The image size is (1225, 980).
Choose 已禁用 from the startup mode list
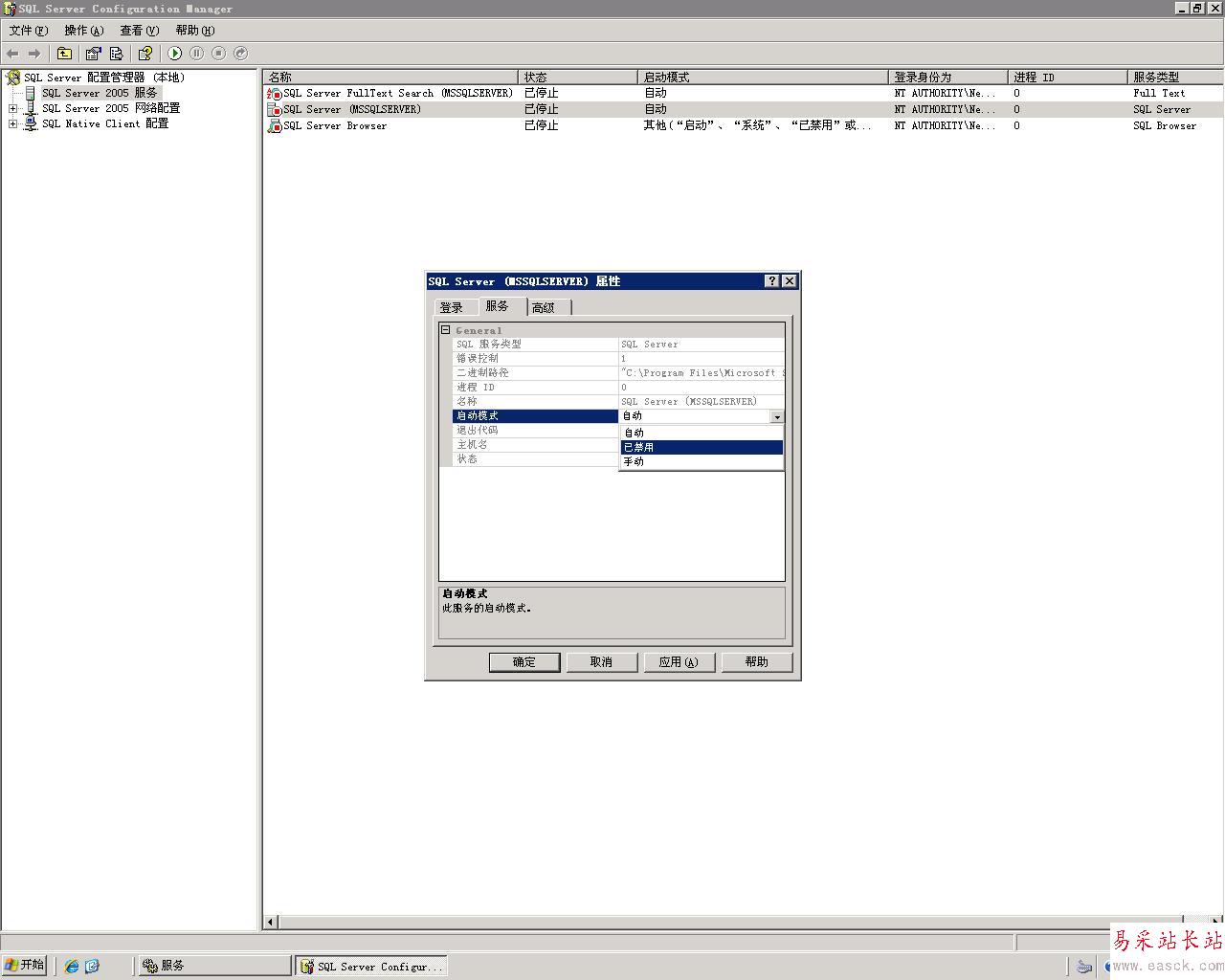702,447
